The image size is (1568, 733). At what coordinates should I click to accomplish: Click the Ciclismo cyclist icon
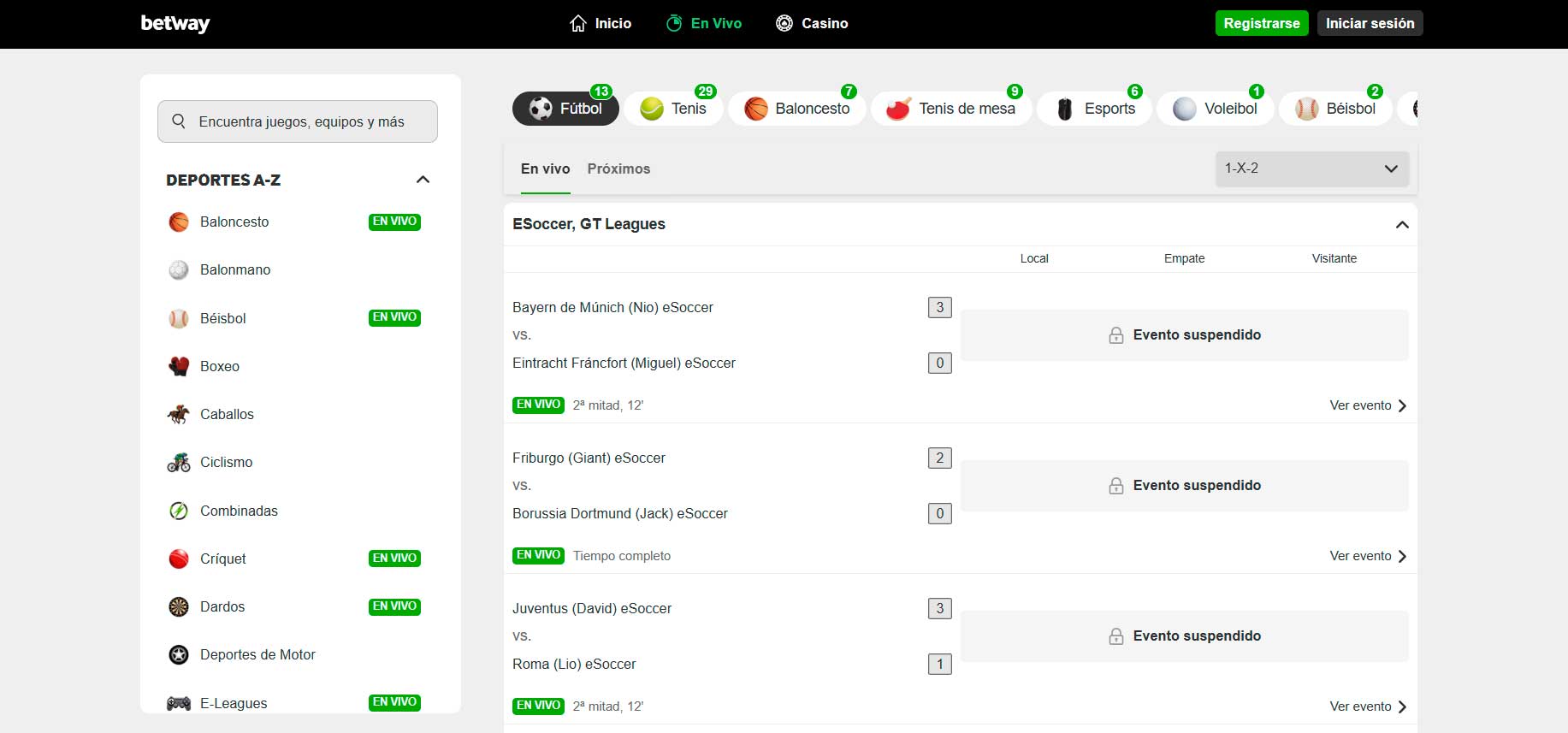tap(179, 463)
